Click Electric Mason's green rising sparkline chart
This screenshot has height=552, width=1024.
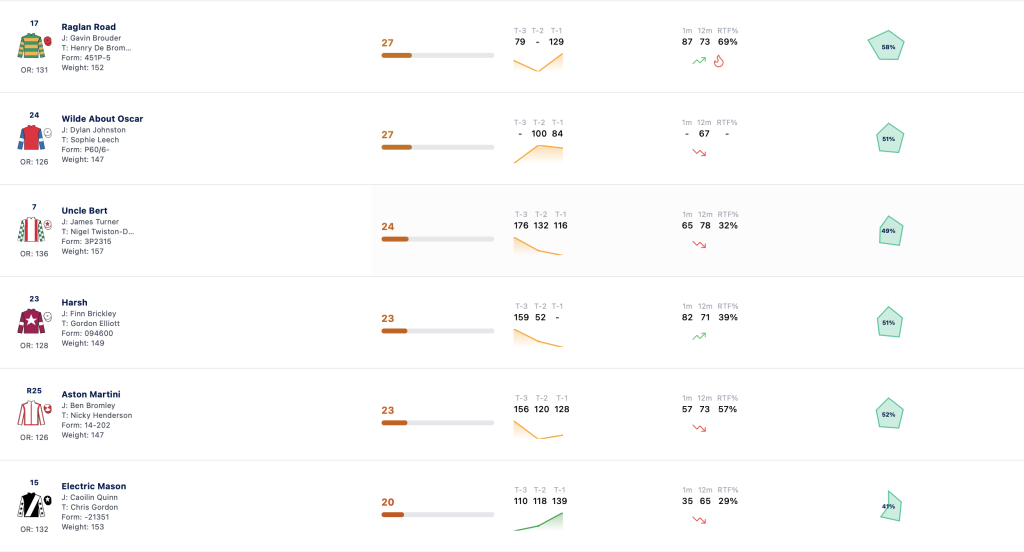pos(538,521)
